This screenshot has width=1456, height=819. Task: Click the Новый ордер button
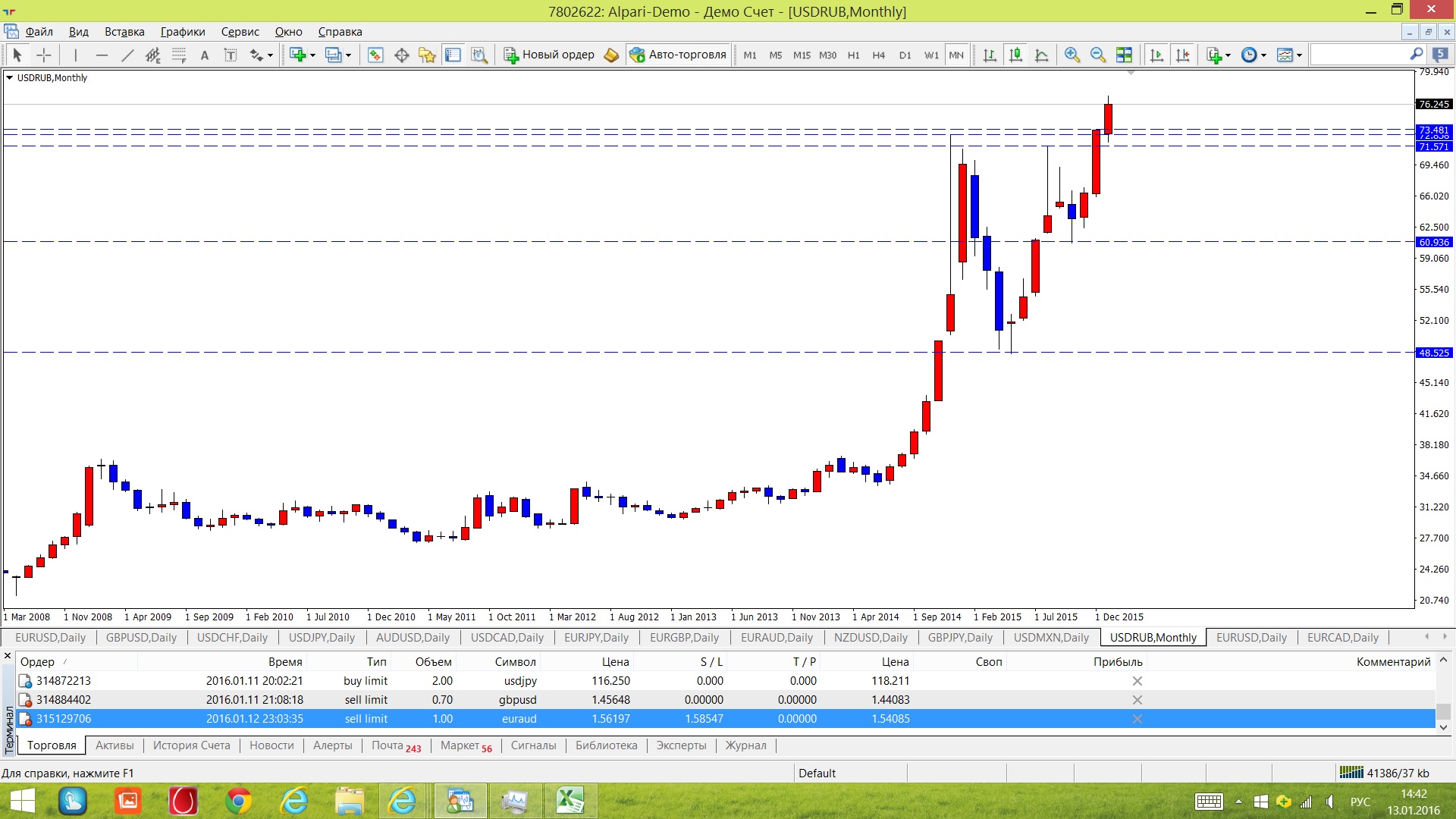550,55
